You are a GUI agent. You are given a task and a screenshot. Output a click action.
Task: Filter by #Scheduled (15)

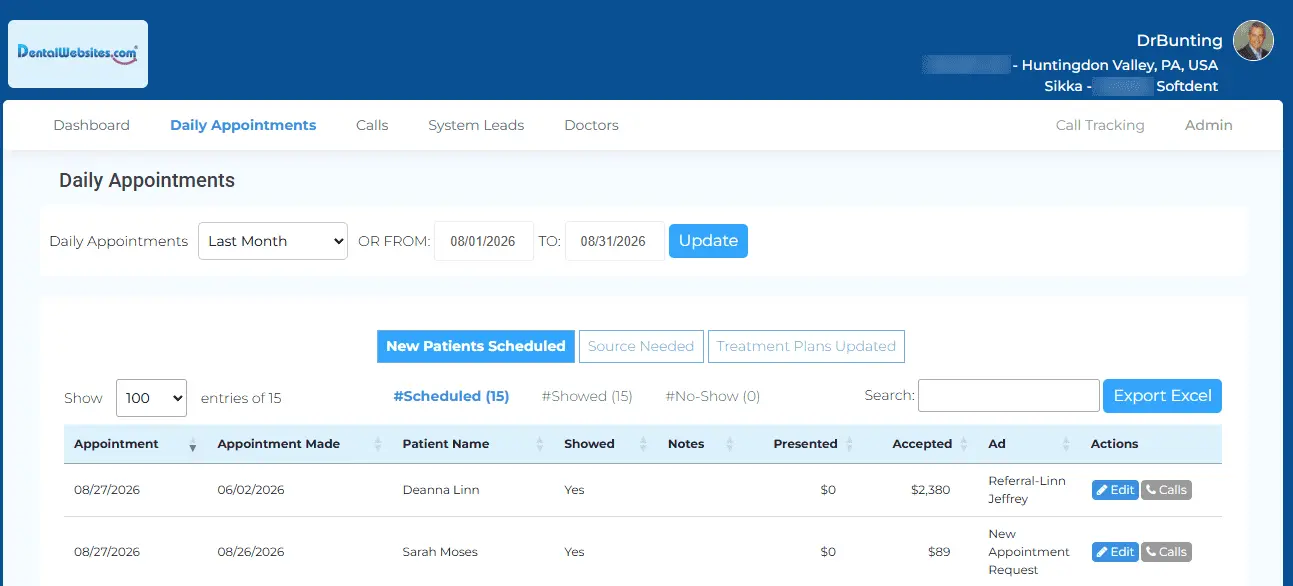451,396
